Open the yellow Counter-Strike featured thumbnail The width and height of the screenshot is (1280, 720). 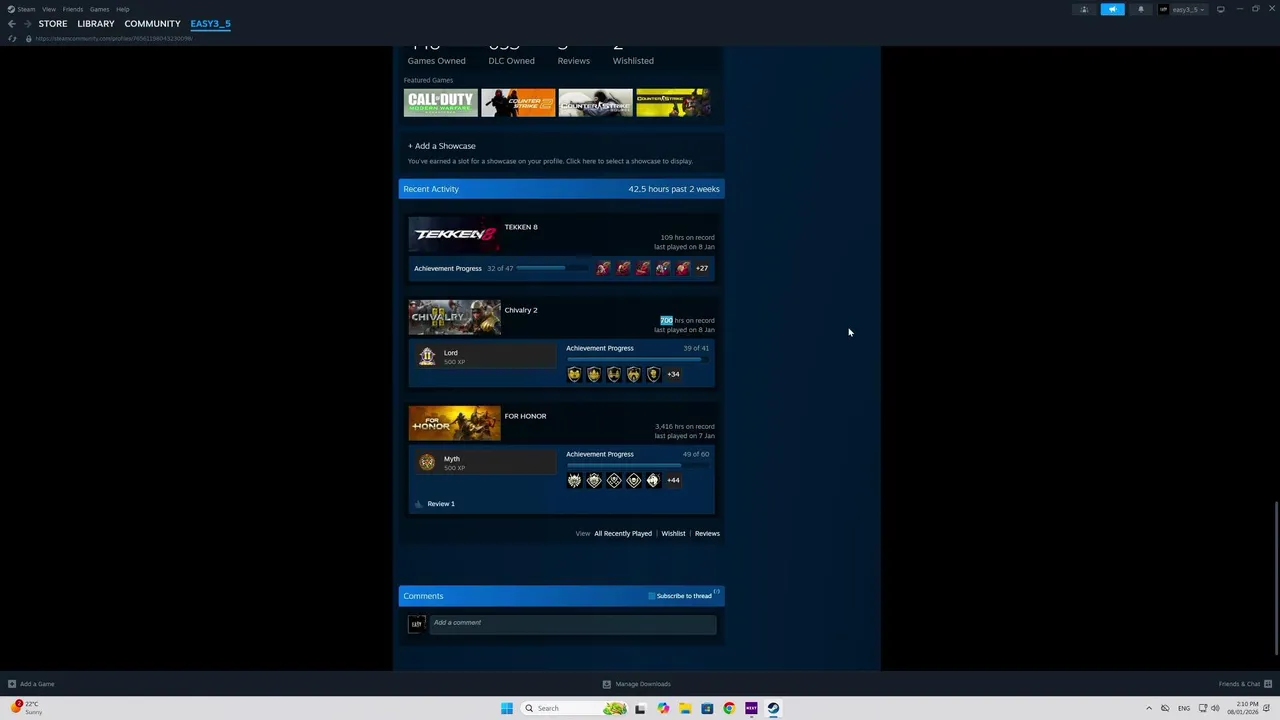pos(673,102)
